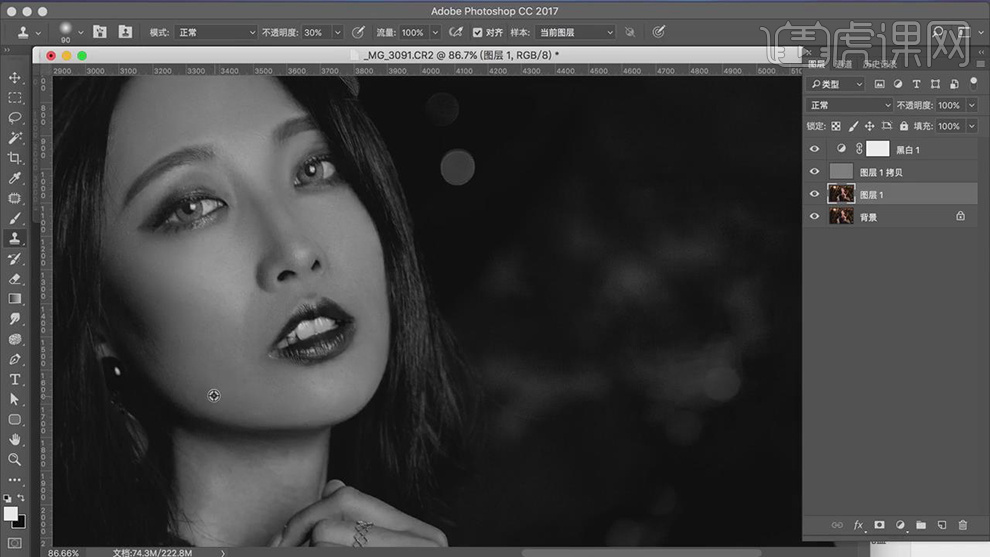The image size is (990, 557).
Task: Hide the 黑白 1 adjustment layer
Action: pos(814,149)
